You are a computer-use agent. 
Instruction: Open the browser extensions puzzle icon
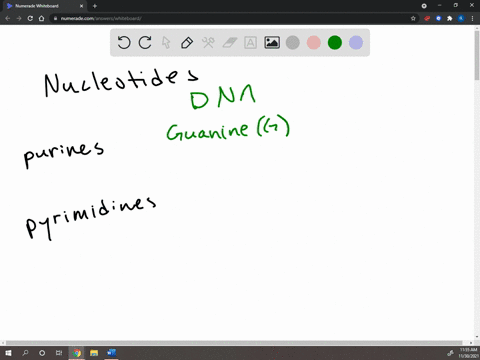[450, 18]
